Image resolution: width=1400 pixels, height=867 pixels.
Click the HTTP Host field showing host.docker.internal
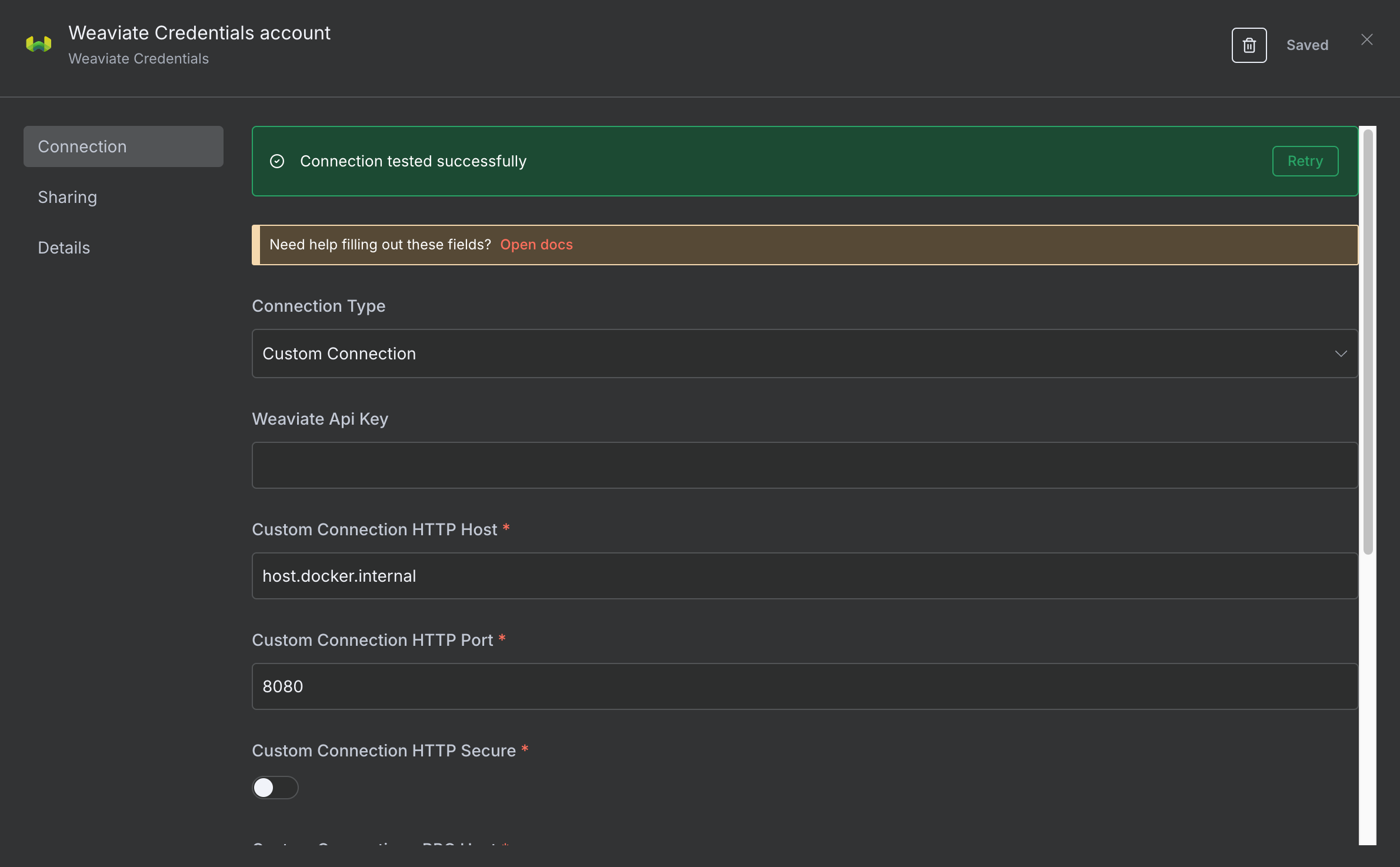(804, 576)
